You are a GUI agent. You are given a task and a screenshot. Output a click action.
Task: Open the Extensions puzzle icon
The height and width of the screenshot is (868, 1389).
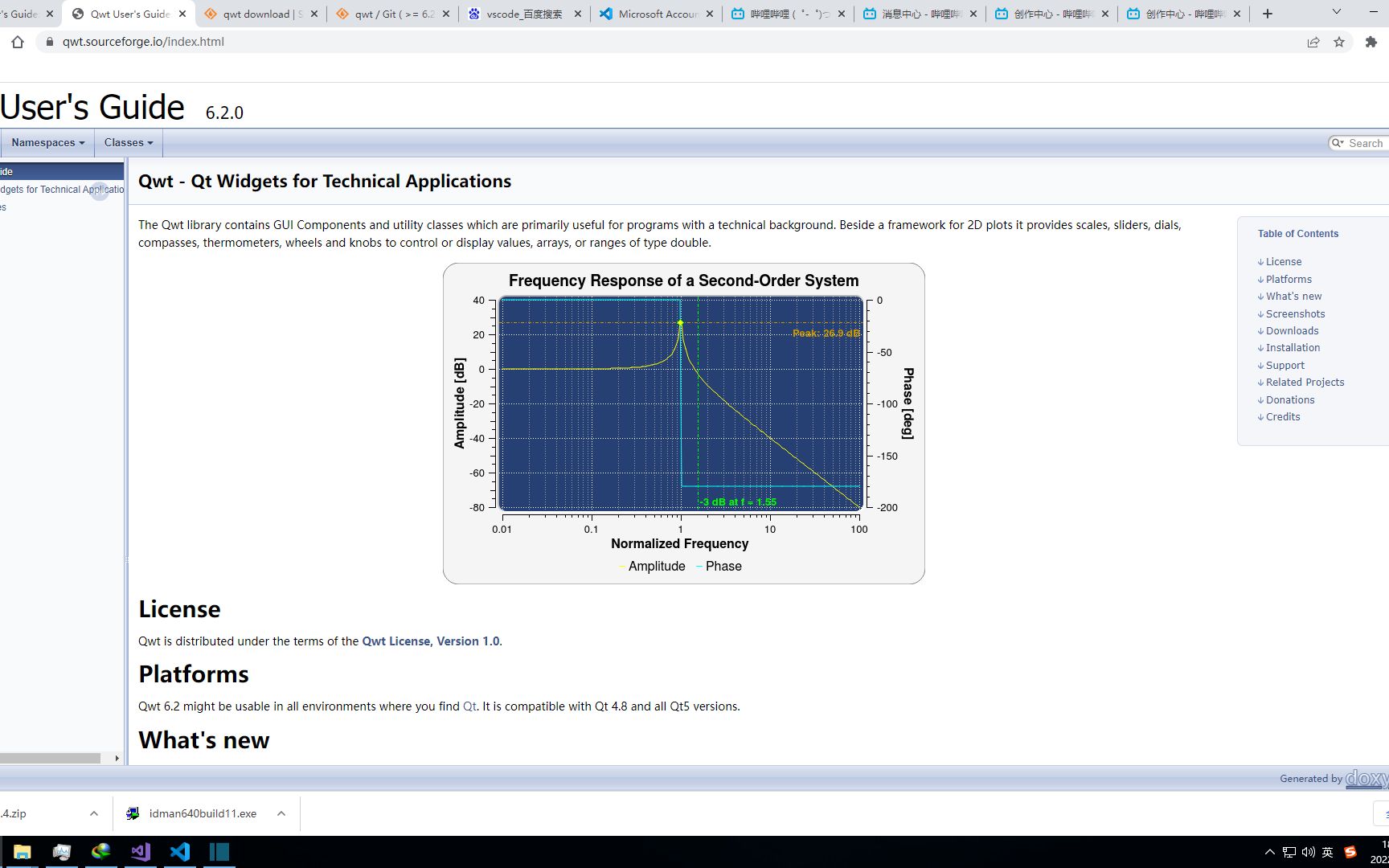tap(1371, 42)
